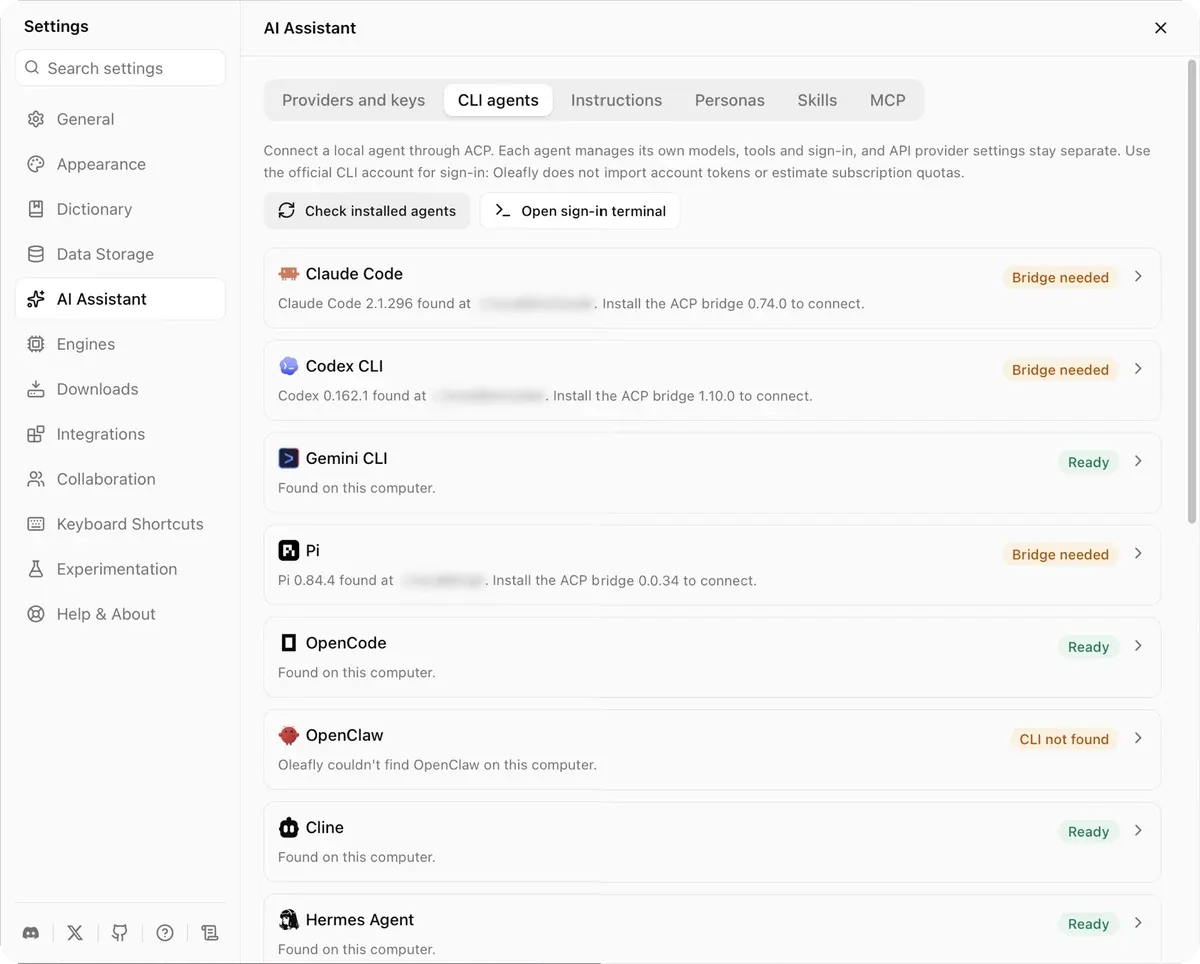Screen dimensions: 1200x964
Task: Click the Gemini CLI agent logo icon
Action: coord(289,458)
